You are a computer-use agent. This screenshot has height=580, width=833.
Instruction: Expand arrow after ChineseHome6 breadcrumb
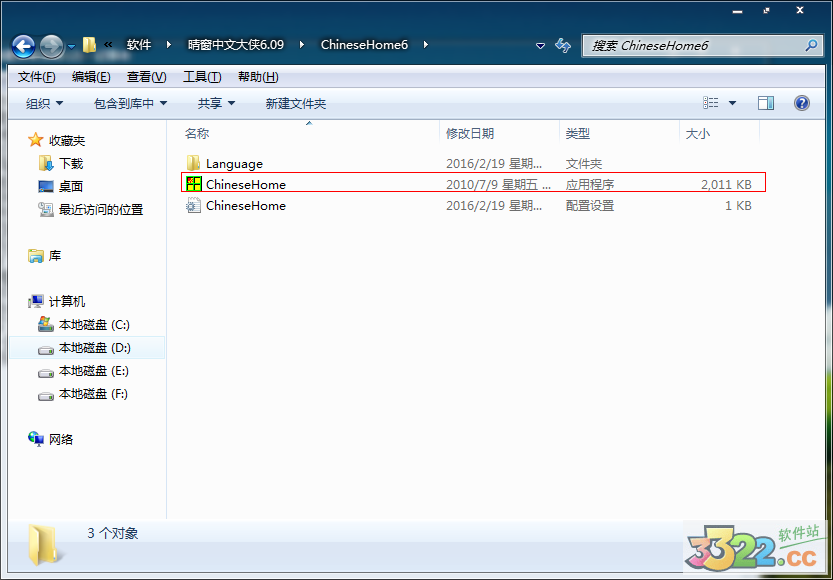point(426,45)
